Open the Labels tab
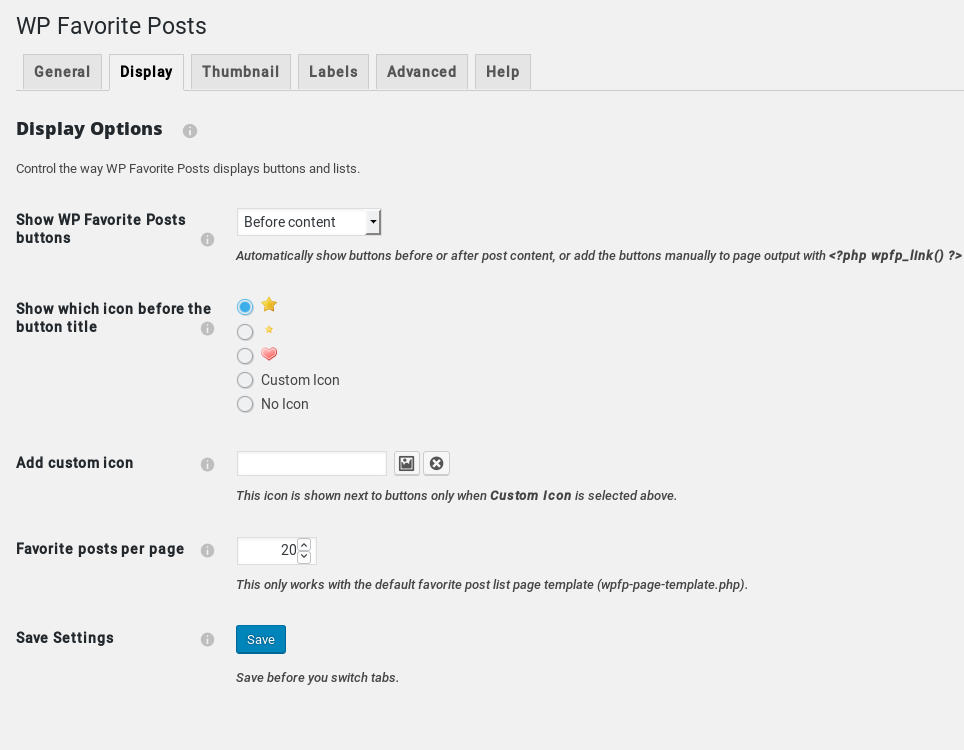This screenshot has height=750, width=964. coord(333,72)
